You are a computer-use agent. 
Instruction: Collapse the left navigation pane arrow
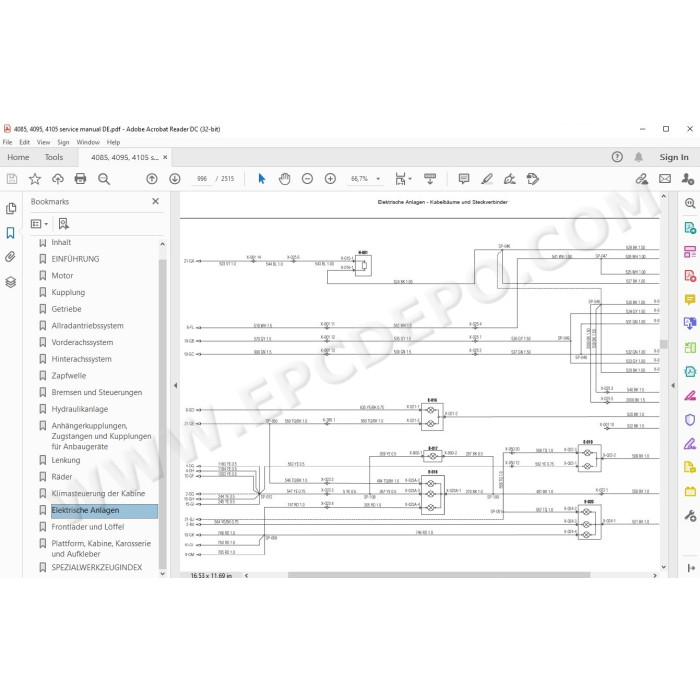click(x=175, y=385)
